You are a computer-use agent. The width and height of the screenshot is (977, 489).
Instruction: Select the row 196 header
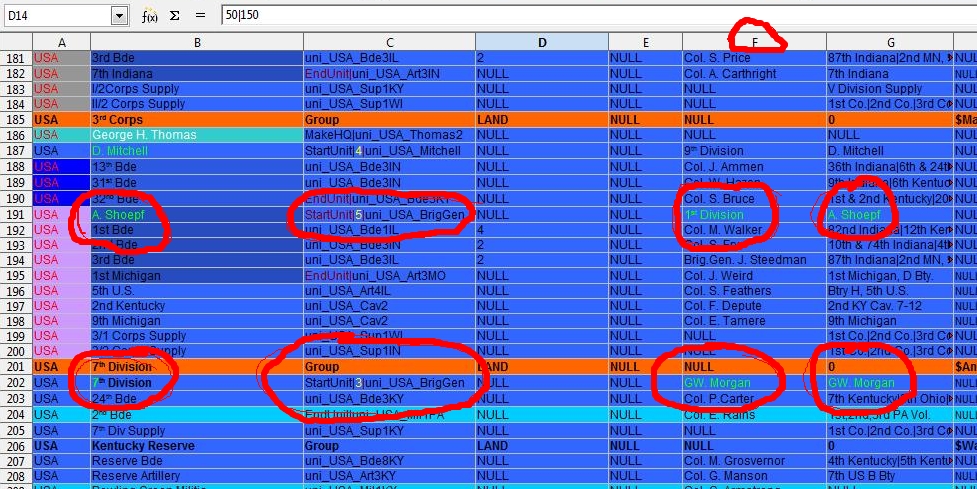[x=16, y=290]
